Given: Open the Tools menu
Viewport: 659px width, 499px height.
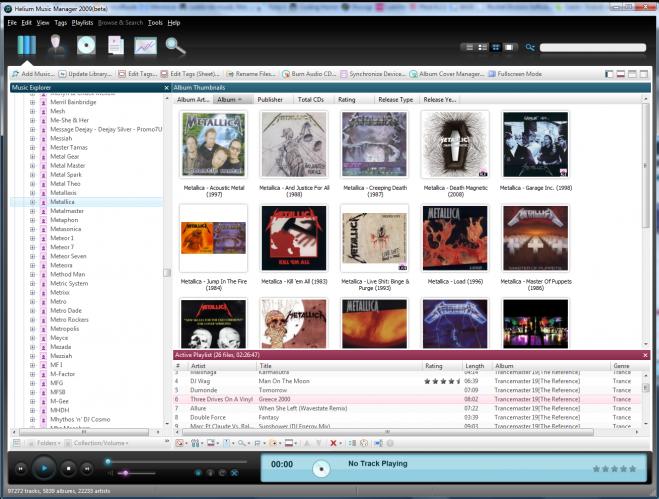Looking at the screenshot, I should pos(155,23).
